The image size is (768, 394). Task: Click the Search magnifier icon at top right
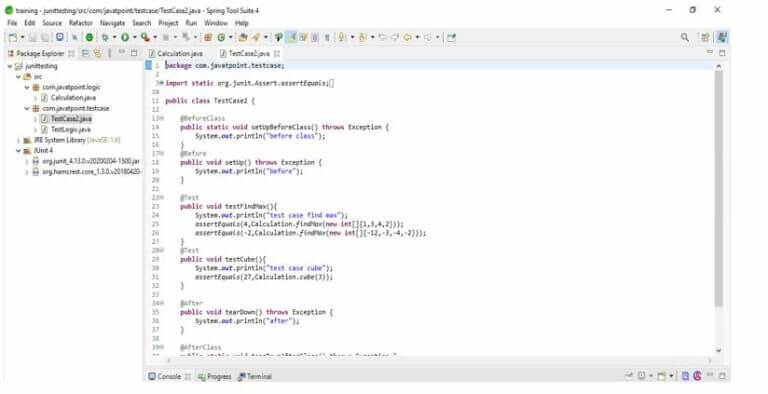point(685,37)
